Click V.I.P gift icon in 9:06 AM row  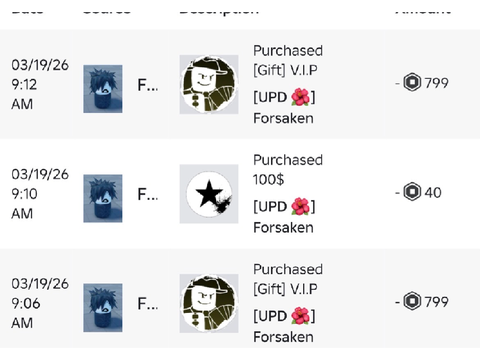(209, 303)
